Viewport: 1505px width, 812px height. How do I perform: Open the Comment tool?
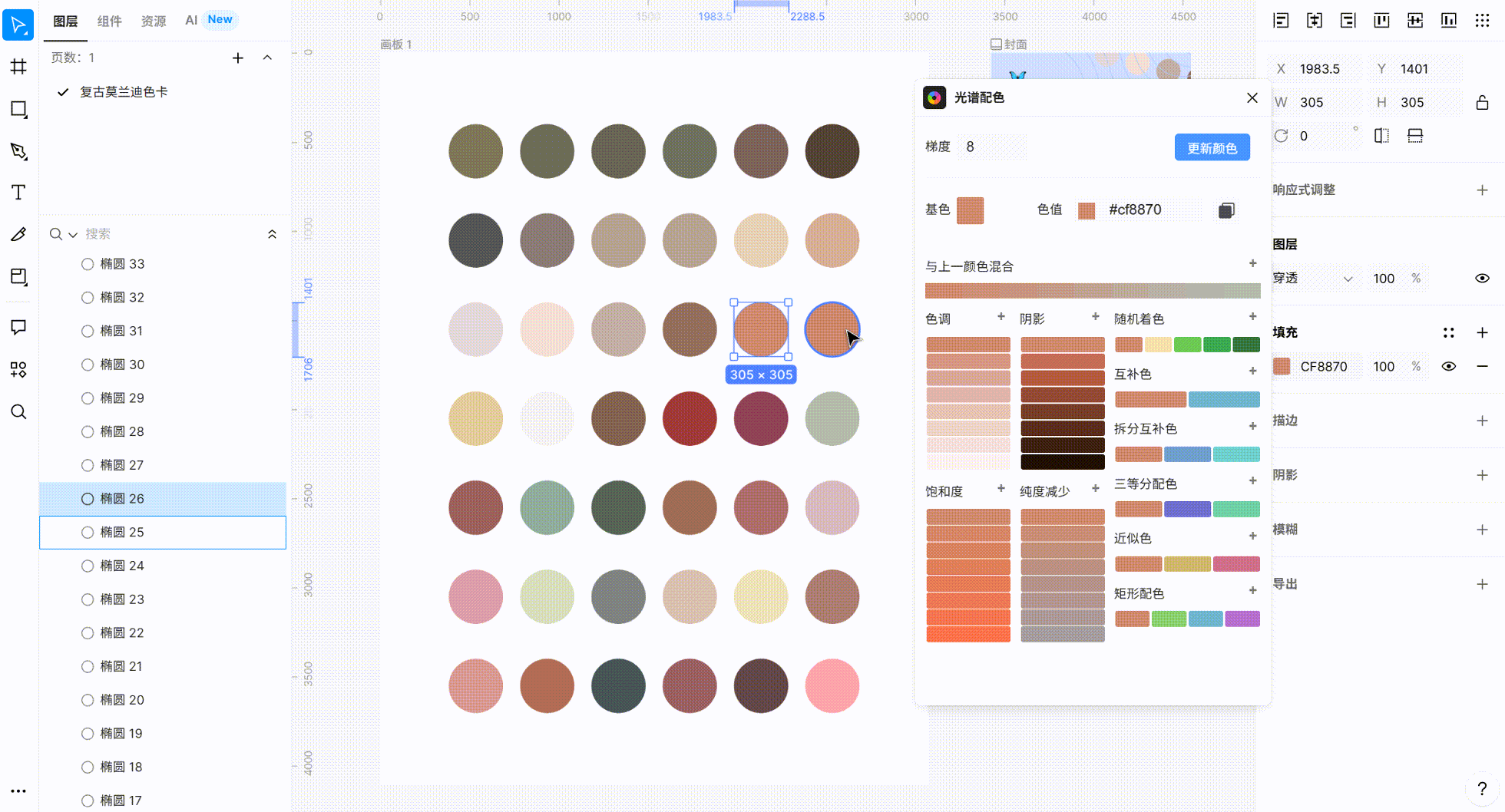[18, 328]
